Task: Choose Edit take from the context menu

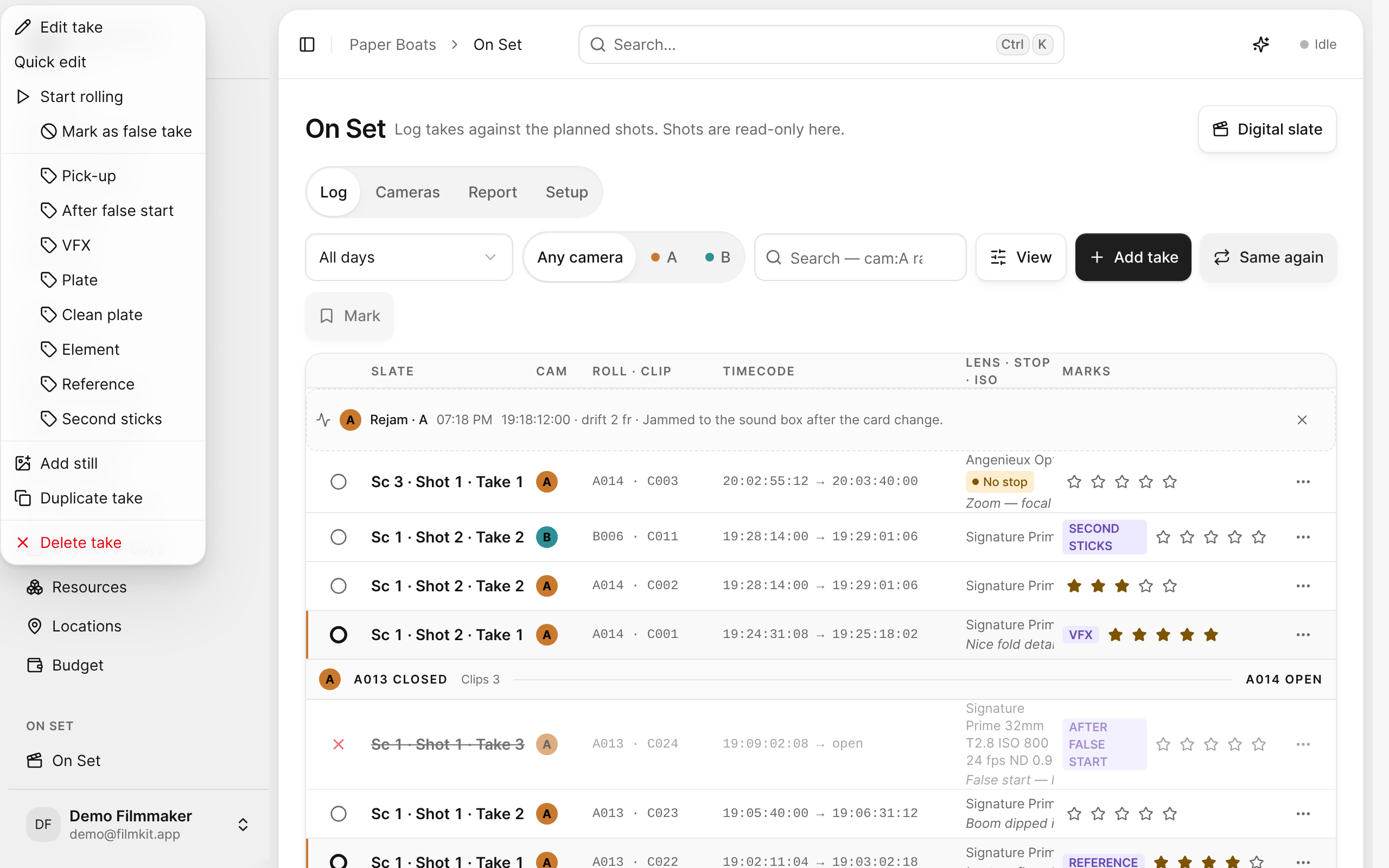Action: coord(103,27)
